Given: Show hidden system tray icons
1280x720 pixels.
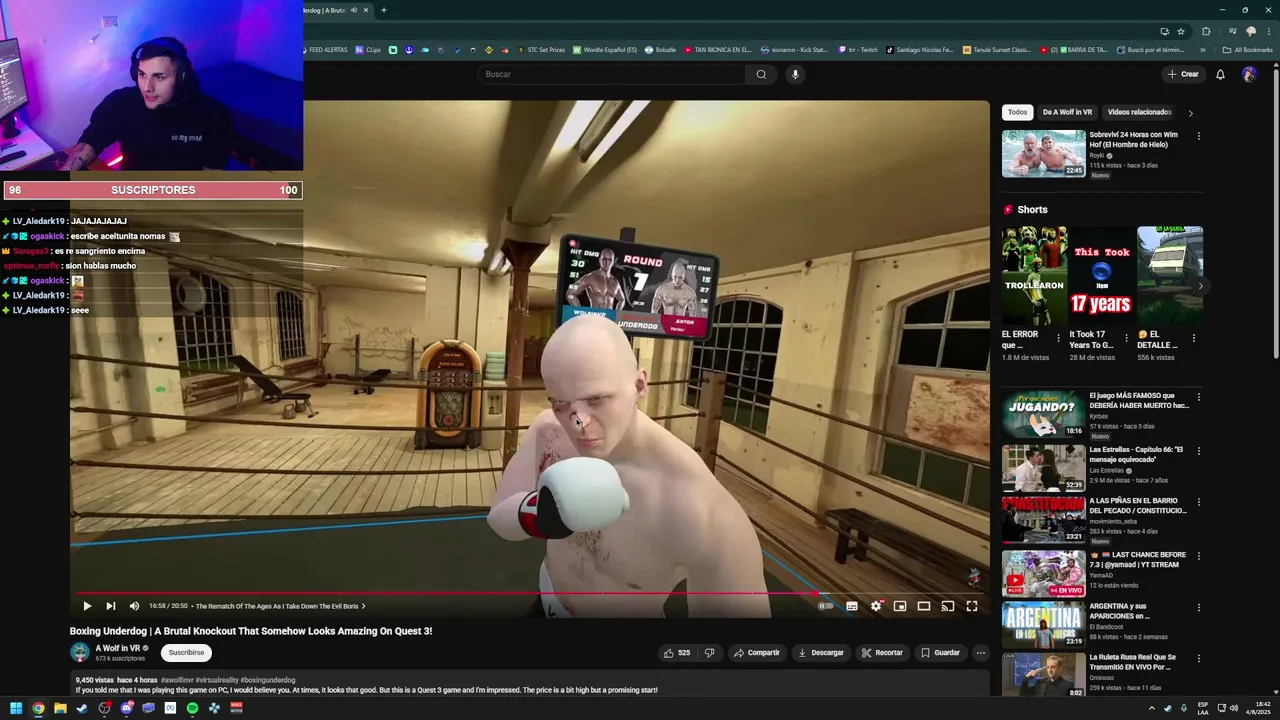Looking at the screenshot, I should (1151, 708).
